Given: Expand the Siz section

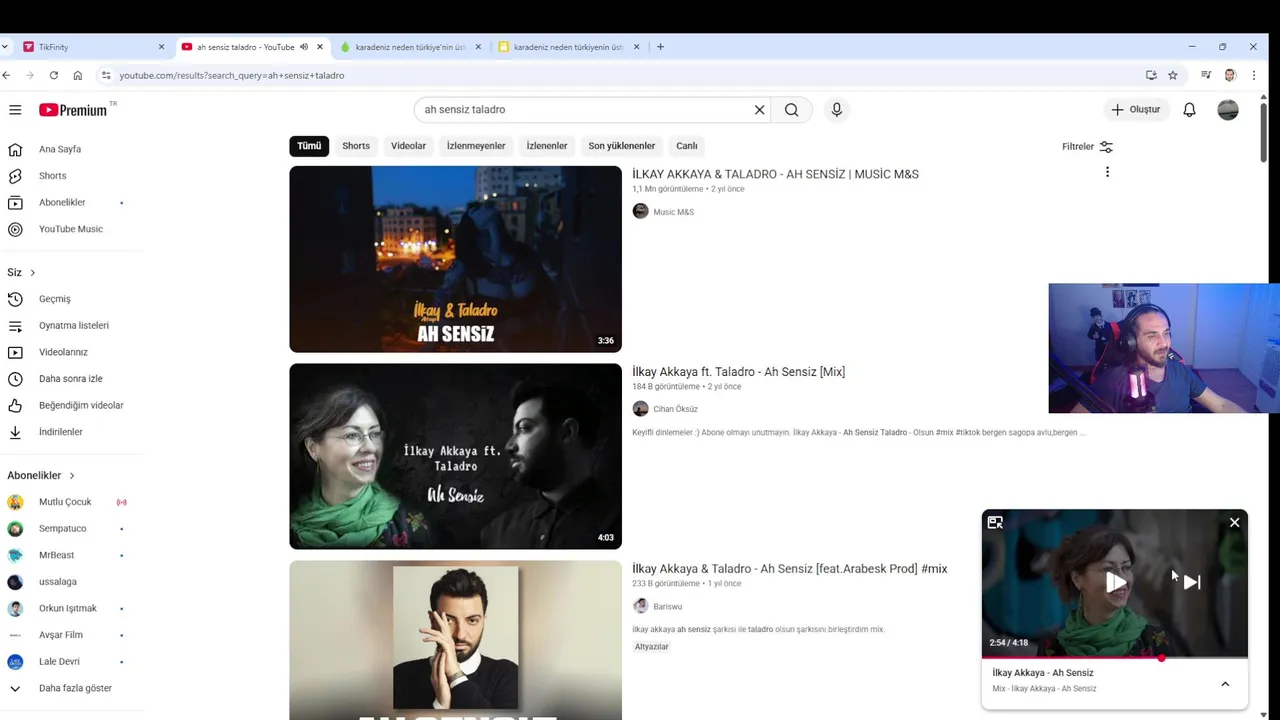Looking at the screenshot, I should [x=22, y=272].
